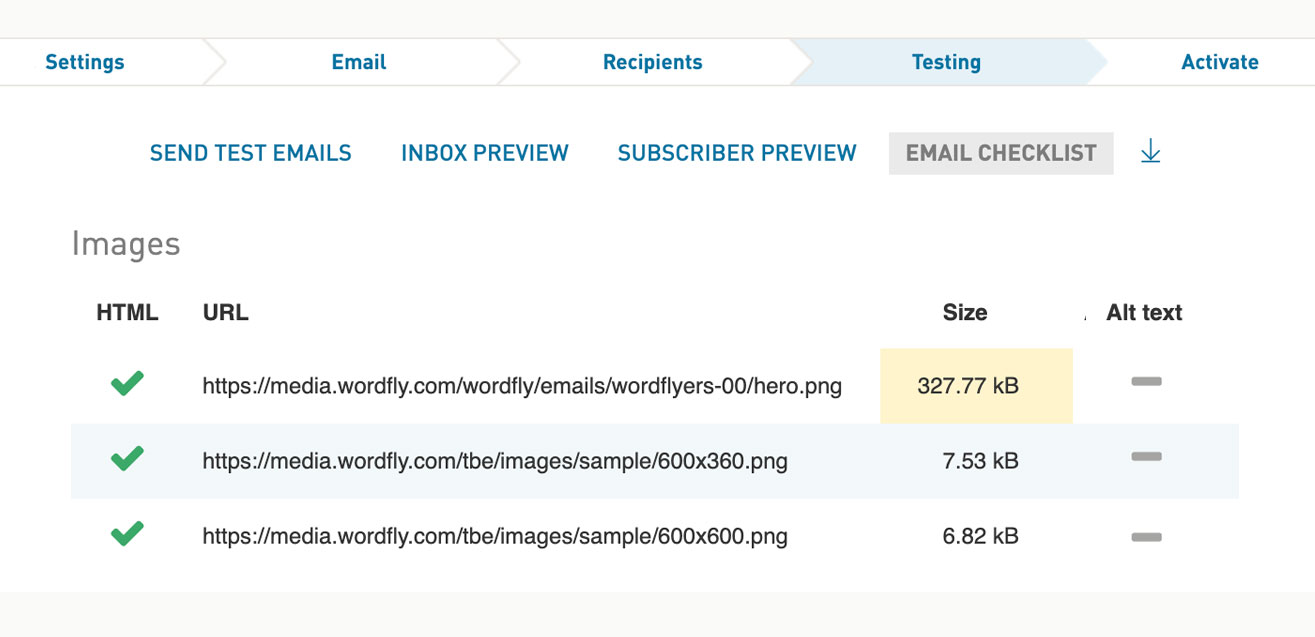Click alt text dash for hero.png row
The image size is (1315, 637).
click(x=1146, y=381)
